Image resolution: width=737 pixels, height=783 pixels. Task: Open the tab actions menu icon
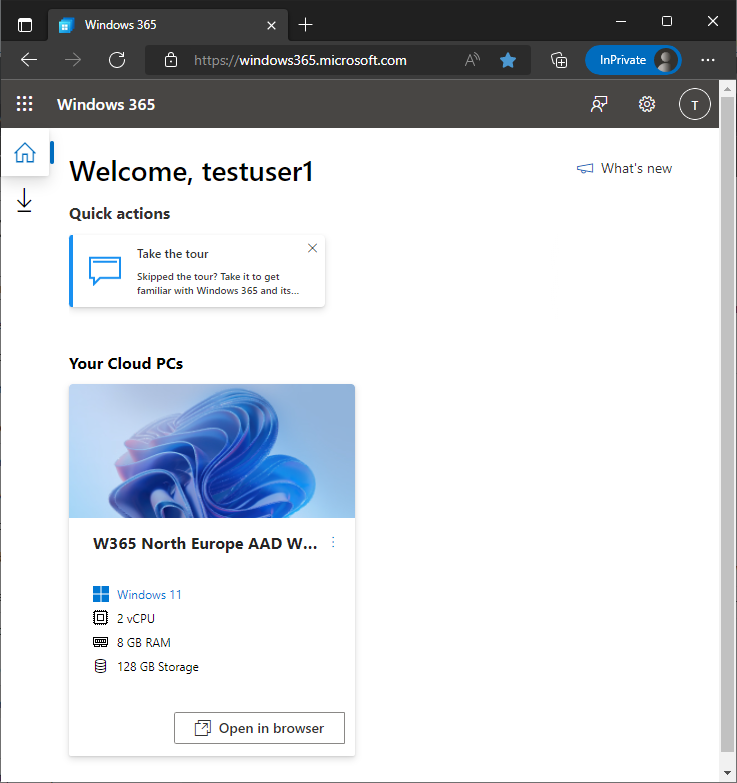click(24, 24)
